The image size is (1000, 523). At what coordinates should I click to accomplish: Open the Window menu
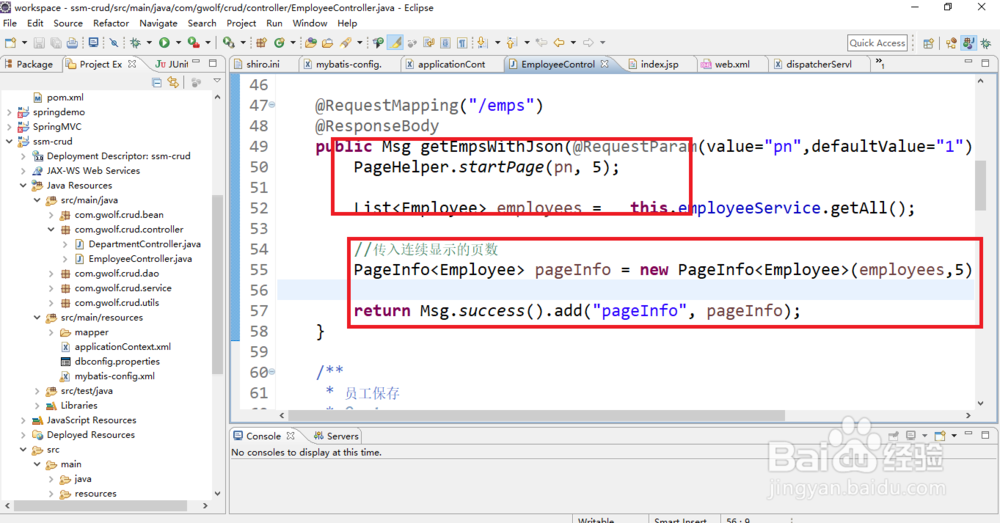[310, 23]
